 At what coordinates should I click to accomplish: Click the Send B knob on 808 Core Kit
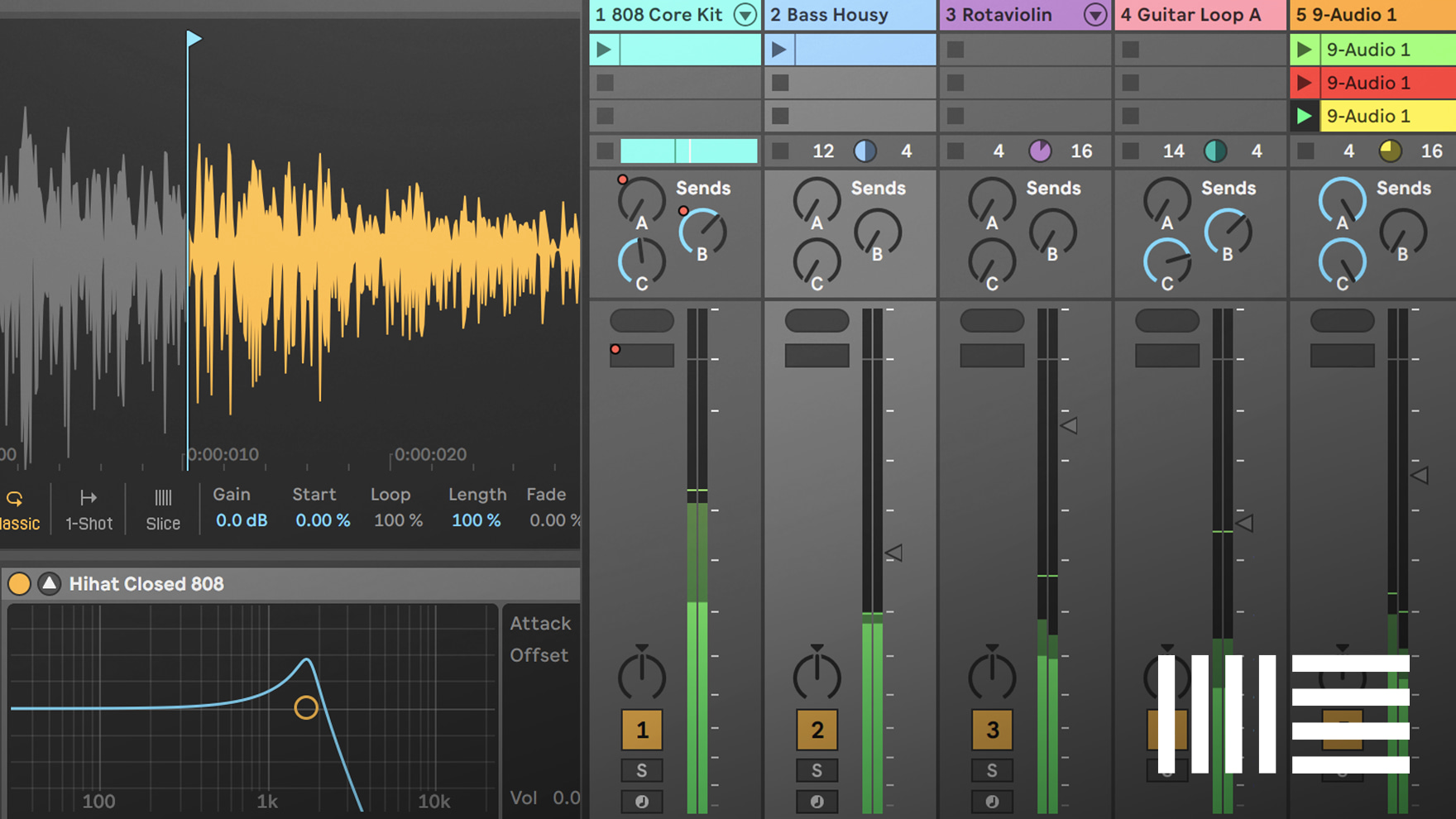(x=702, y=232)
